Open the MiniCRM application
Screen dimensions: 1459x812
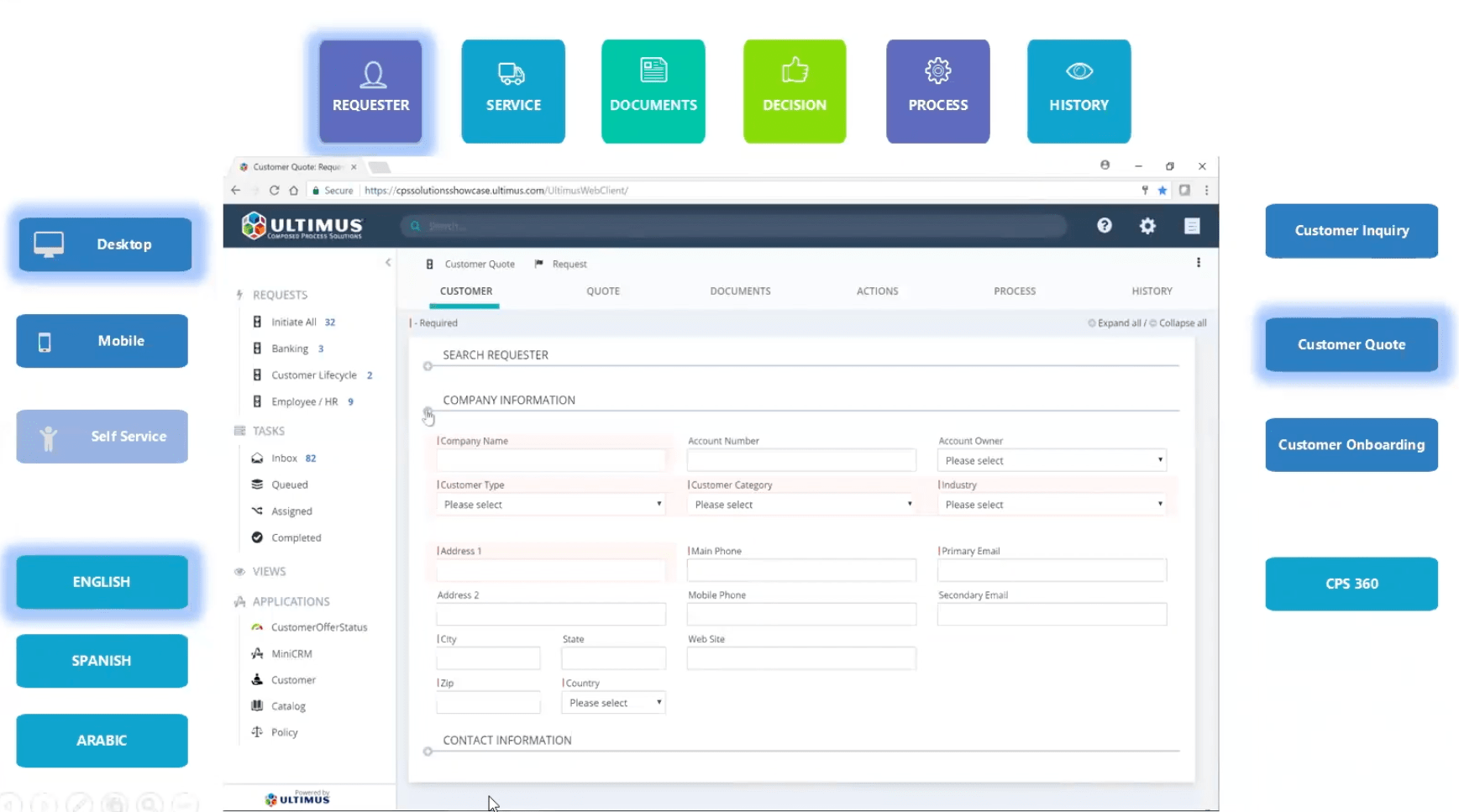[x=291, y=653]
